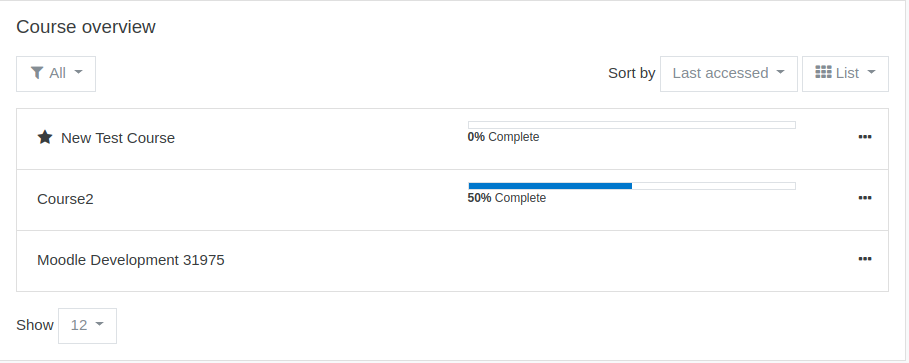Viewport: 909px width, 363px height.
Task: Open the All courses filter dropdown
Action: [x=56, y=74]
